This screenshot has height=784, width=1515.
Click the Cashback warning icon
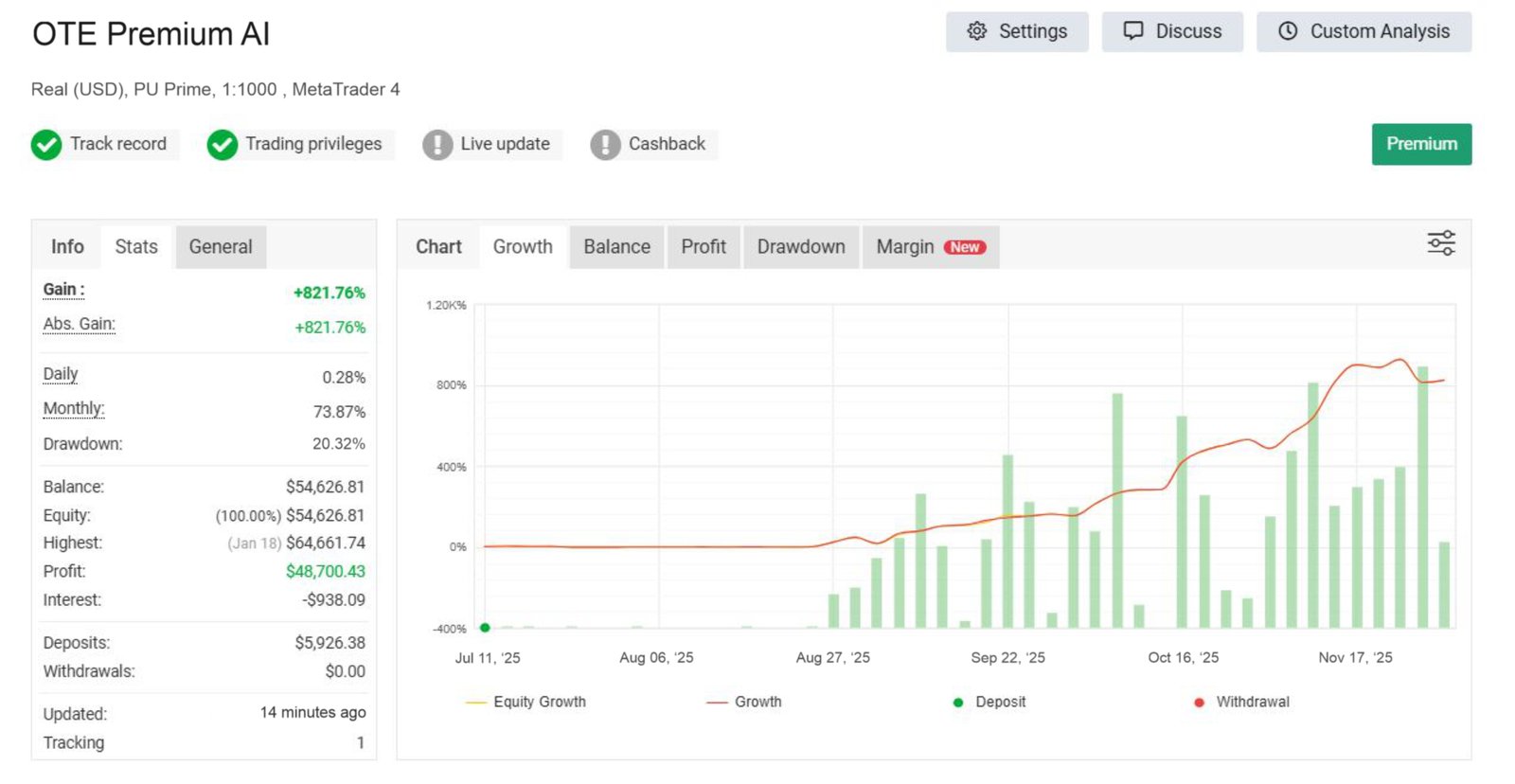click(605, 145)
